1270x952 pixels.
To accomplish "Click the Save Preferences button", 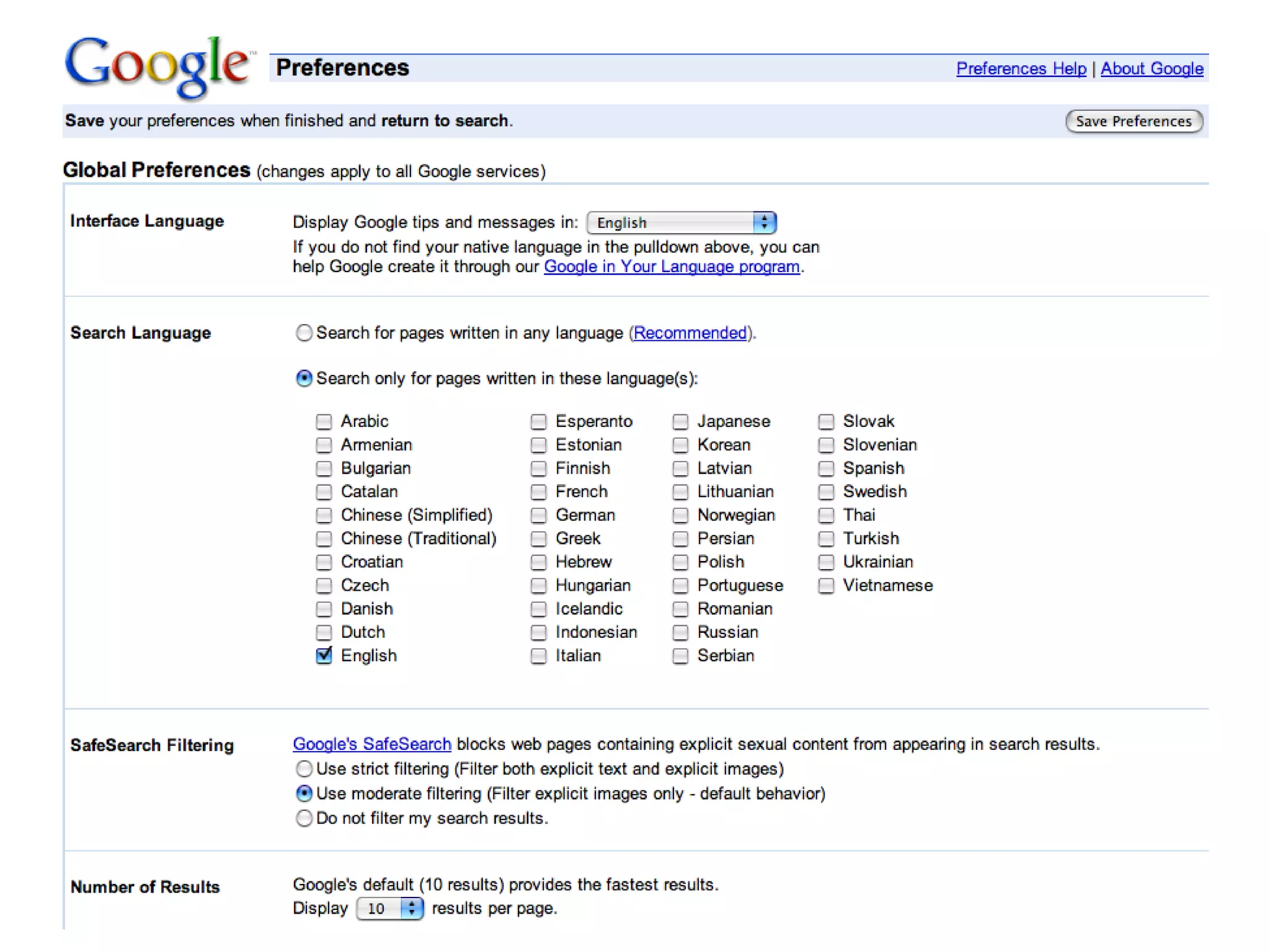I will tap(1133, 121).
